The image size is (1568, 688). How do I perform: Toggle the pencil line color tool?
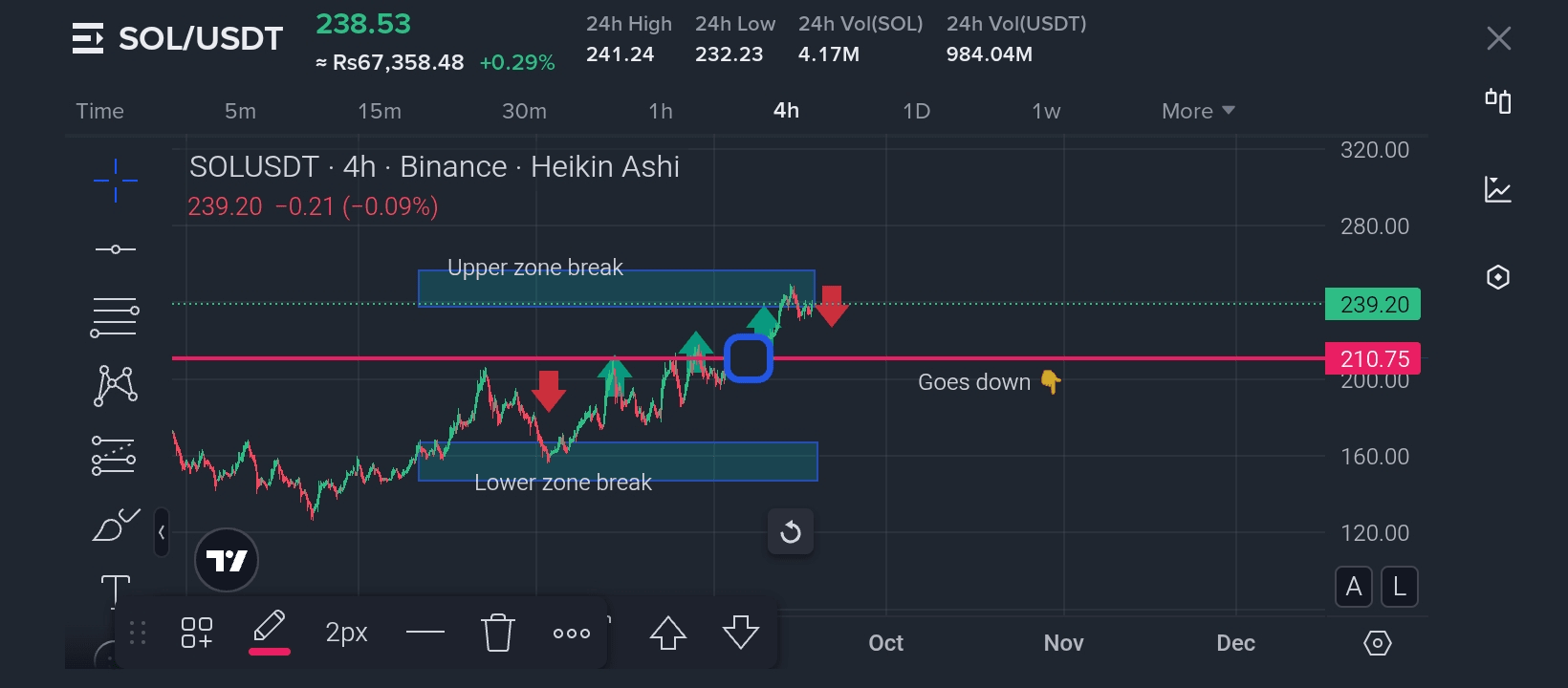coord(270,631)
